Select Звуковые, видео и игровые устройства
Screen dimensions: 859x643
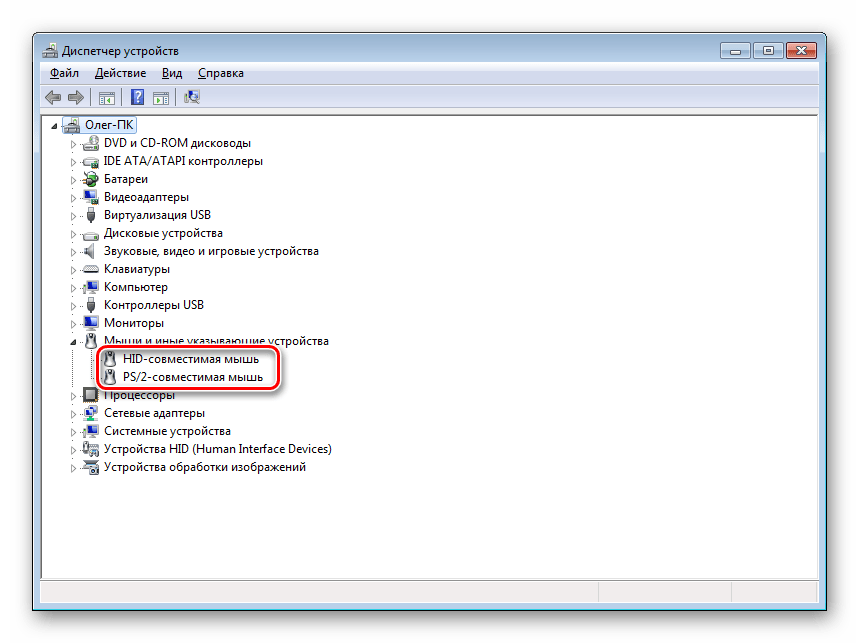tap(211, 251)
